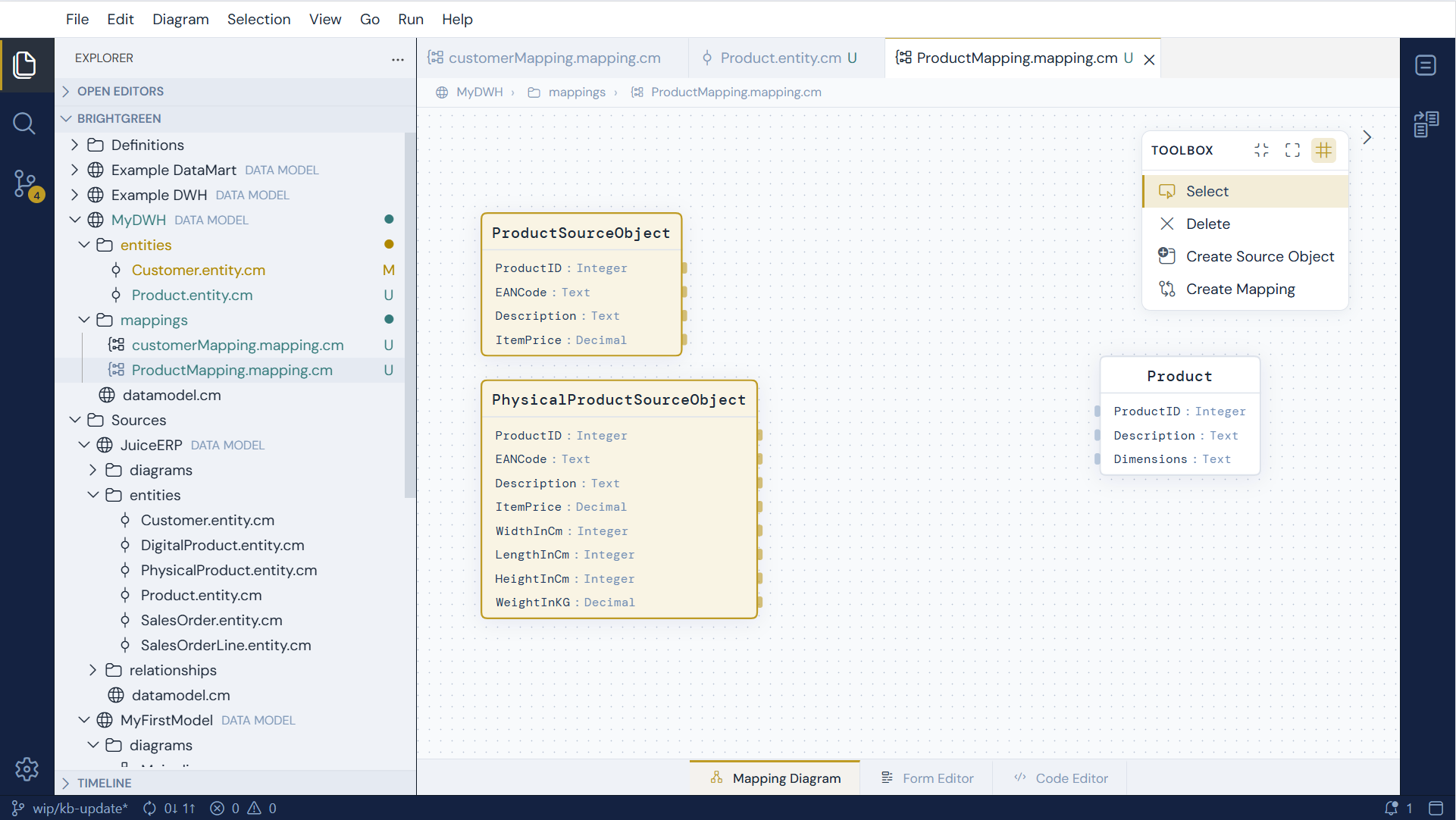This screenshot has height=820, width=1456.
Task: Switch to customerMapping.mapping.cm tab
Action: point(553,58)
